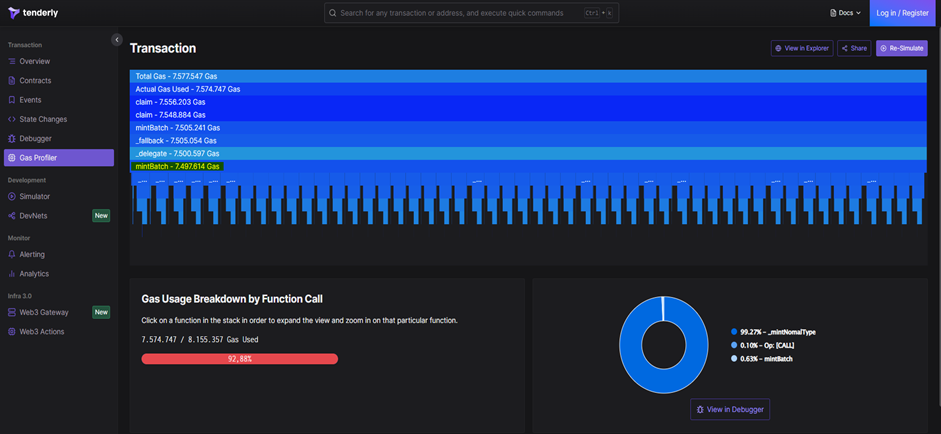This screenshot has height=434, width=941.
Task: Click the Log in / Register button
Action: [x=902, y=13]
